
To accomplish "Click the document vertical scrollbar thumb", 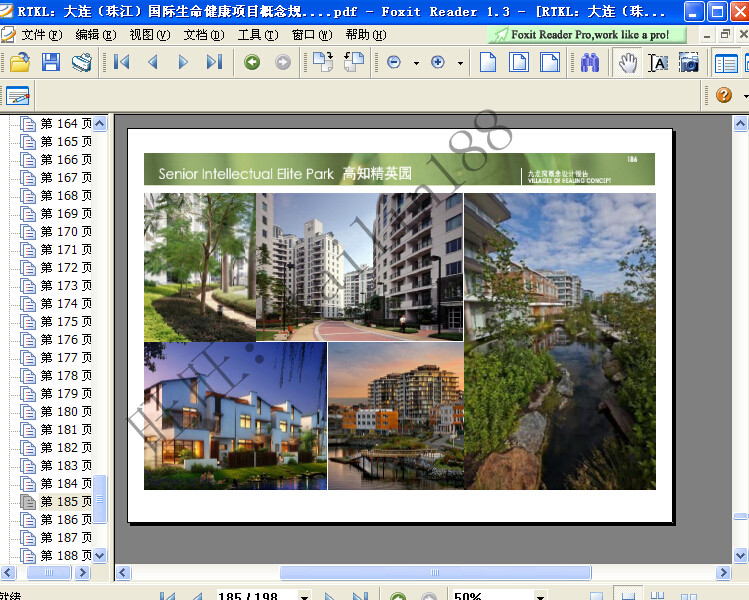I will (740, 516).
